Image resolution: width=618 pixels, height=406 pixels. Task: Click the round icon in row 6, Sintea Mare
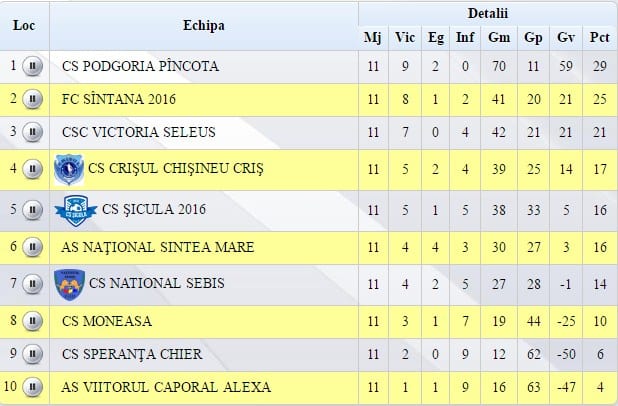(x=32, y=247)
